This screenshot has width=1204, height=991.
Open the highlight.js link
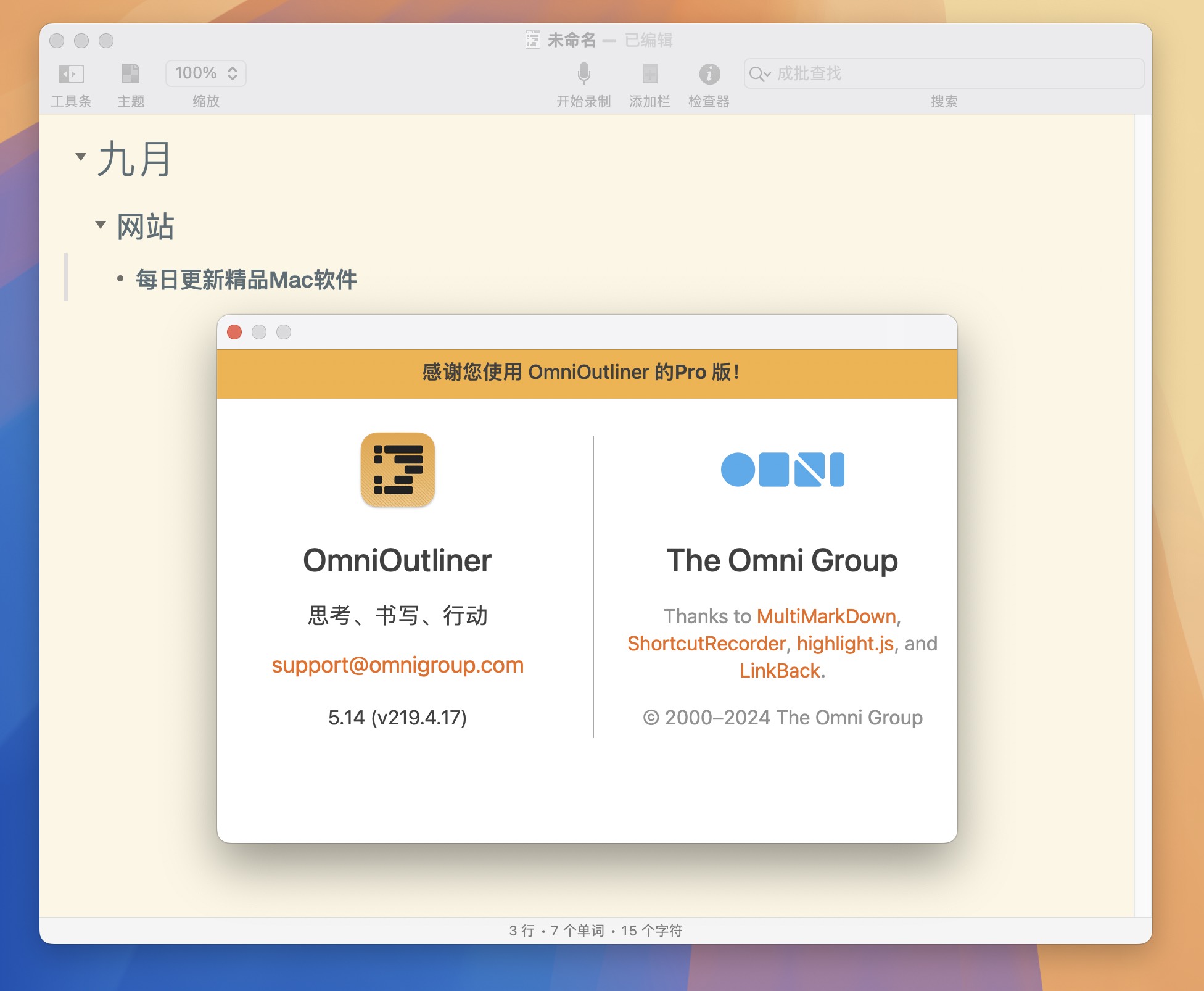click(x=845, y=644)
